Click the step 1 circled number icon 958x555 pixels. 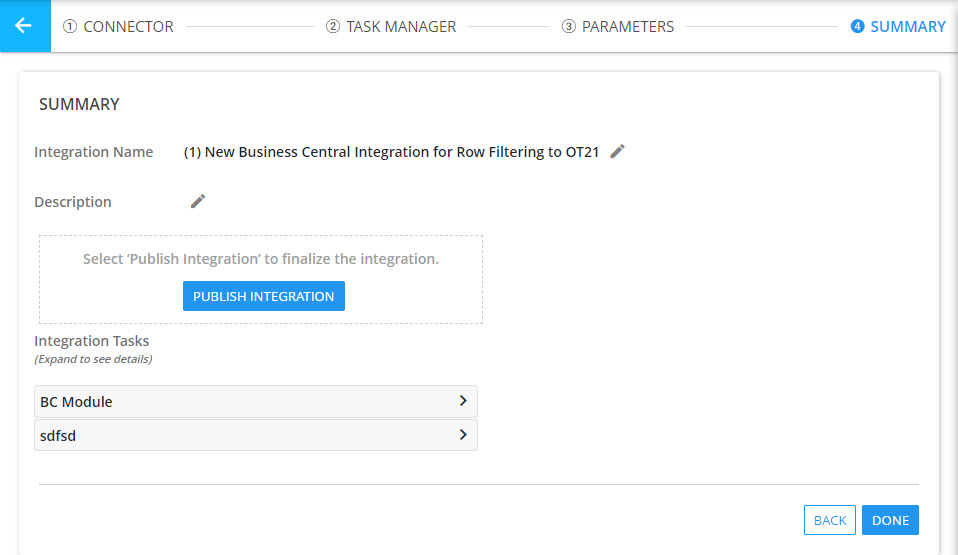(70, 27)
